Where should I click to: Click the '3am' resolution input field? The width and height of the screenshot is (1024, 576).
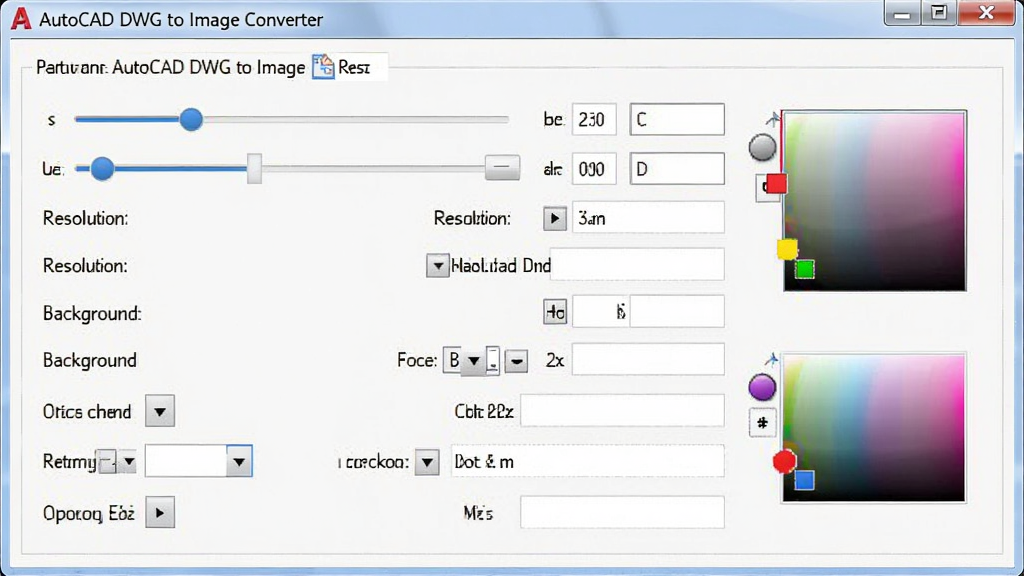click(648, 217)
